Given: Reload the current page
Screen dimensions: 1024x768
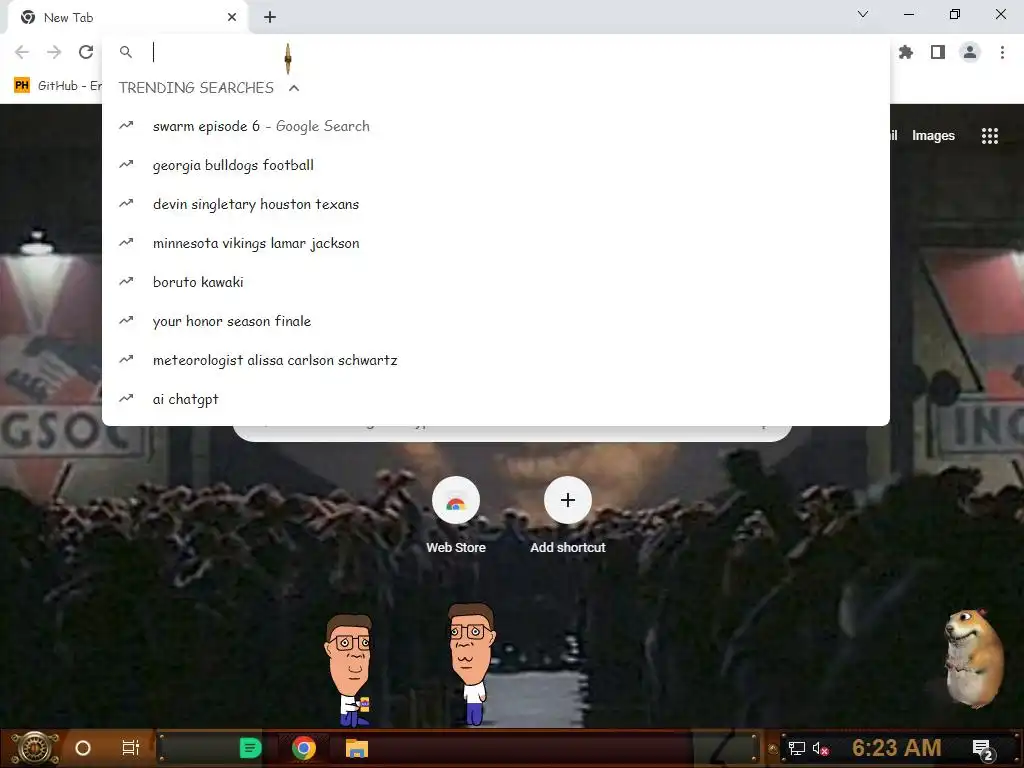Looking at the screenshot, I should pyautogui.click(x=86, y=52).
